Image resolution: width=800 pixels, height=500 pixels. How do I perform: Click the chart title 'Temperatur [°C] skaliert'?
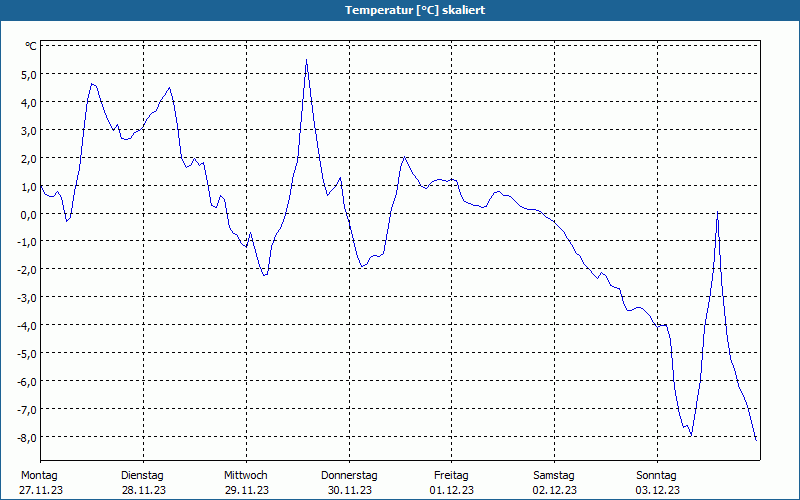tap(415, 10)
